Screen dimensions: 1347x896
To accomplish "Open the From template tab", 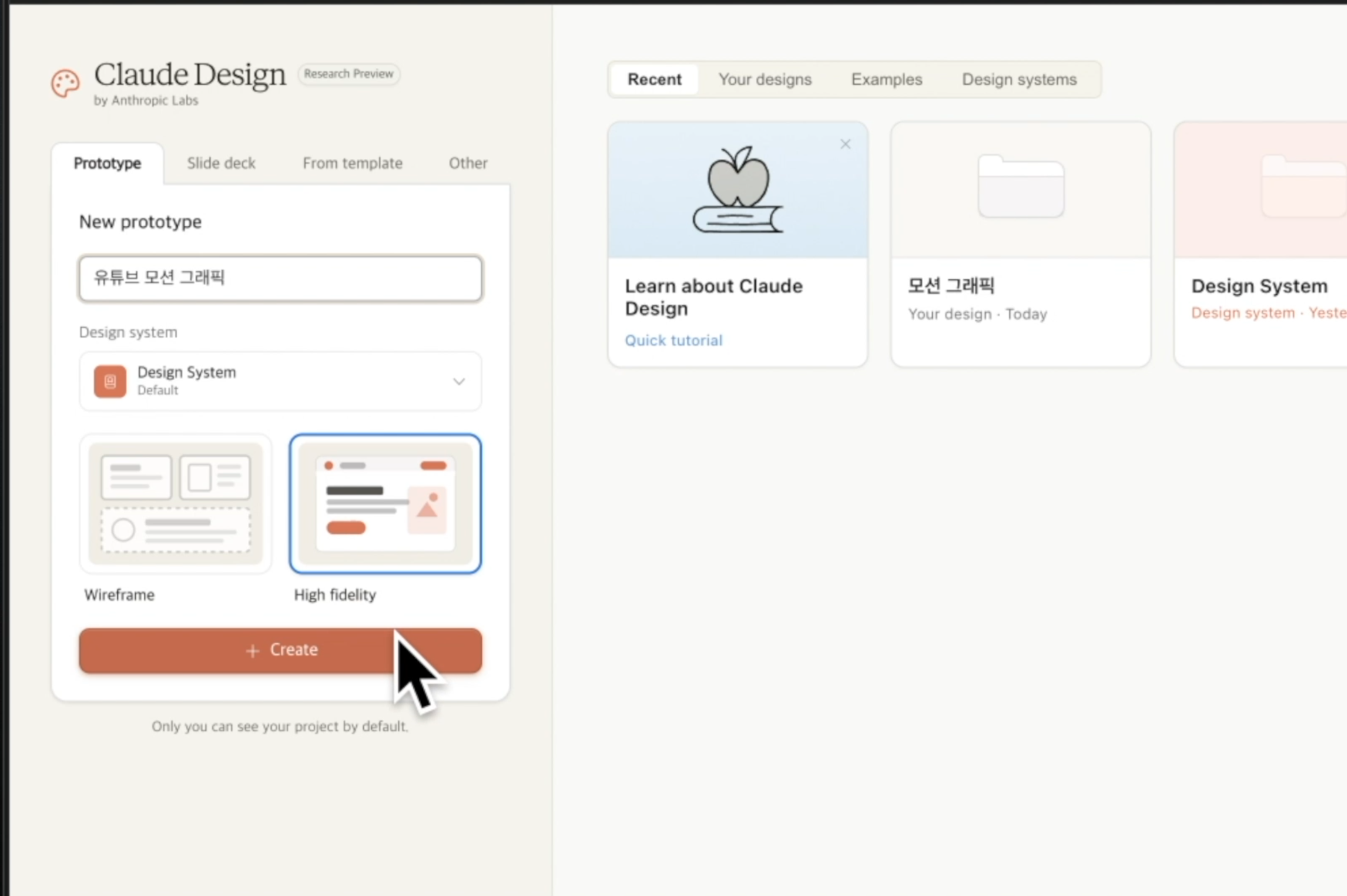I will [352, 163].
